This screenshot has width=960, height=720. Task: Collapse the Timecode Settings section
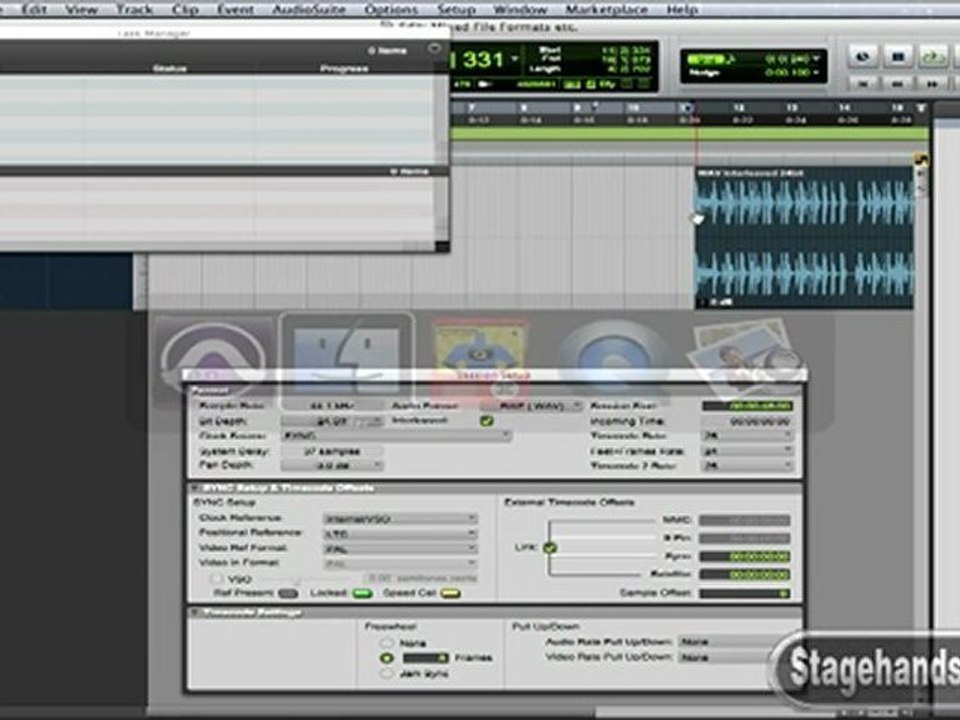[194, 612]
